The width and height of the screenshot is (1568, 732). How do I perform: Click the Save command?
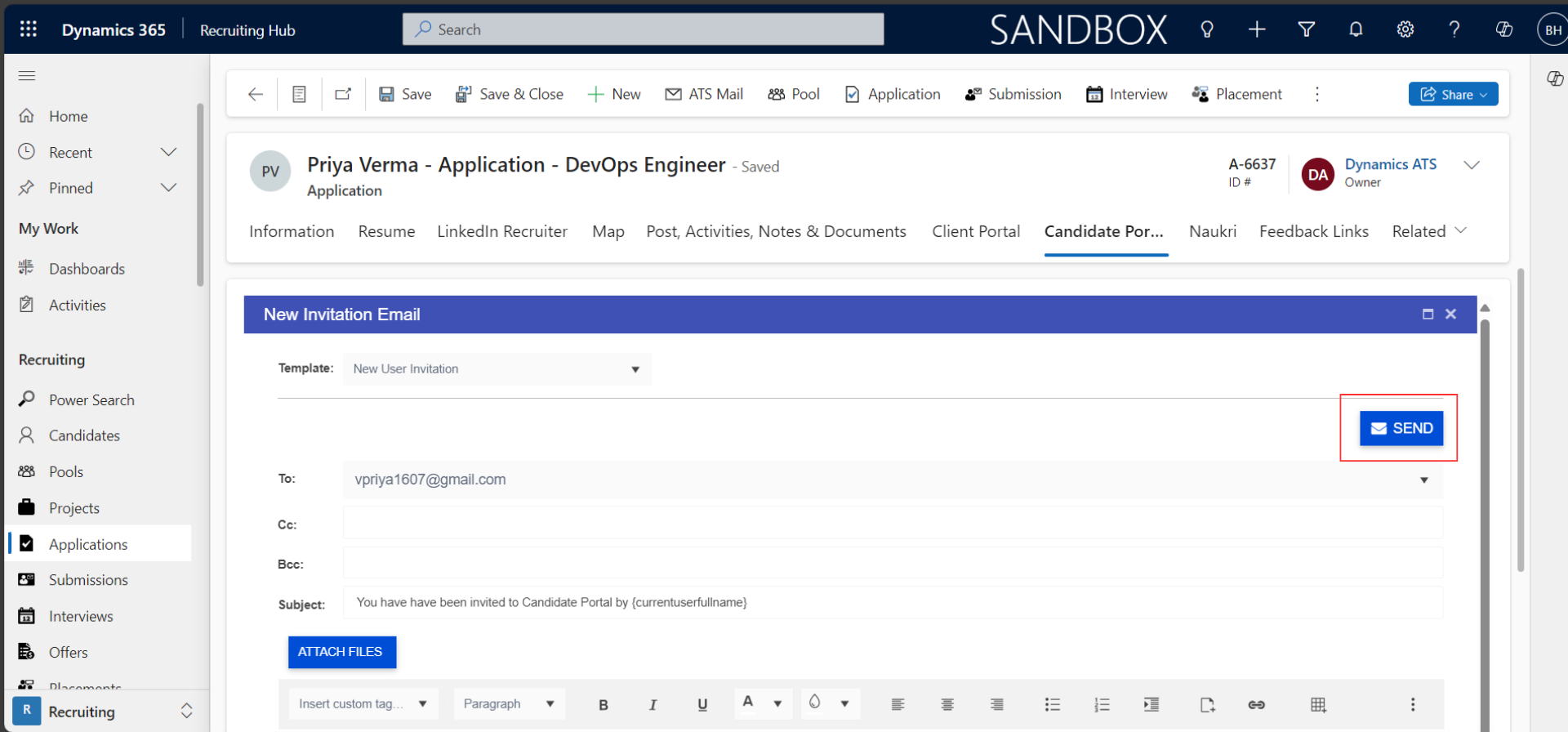pyautogui.click(x=405, y=94)
